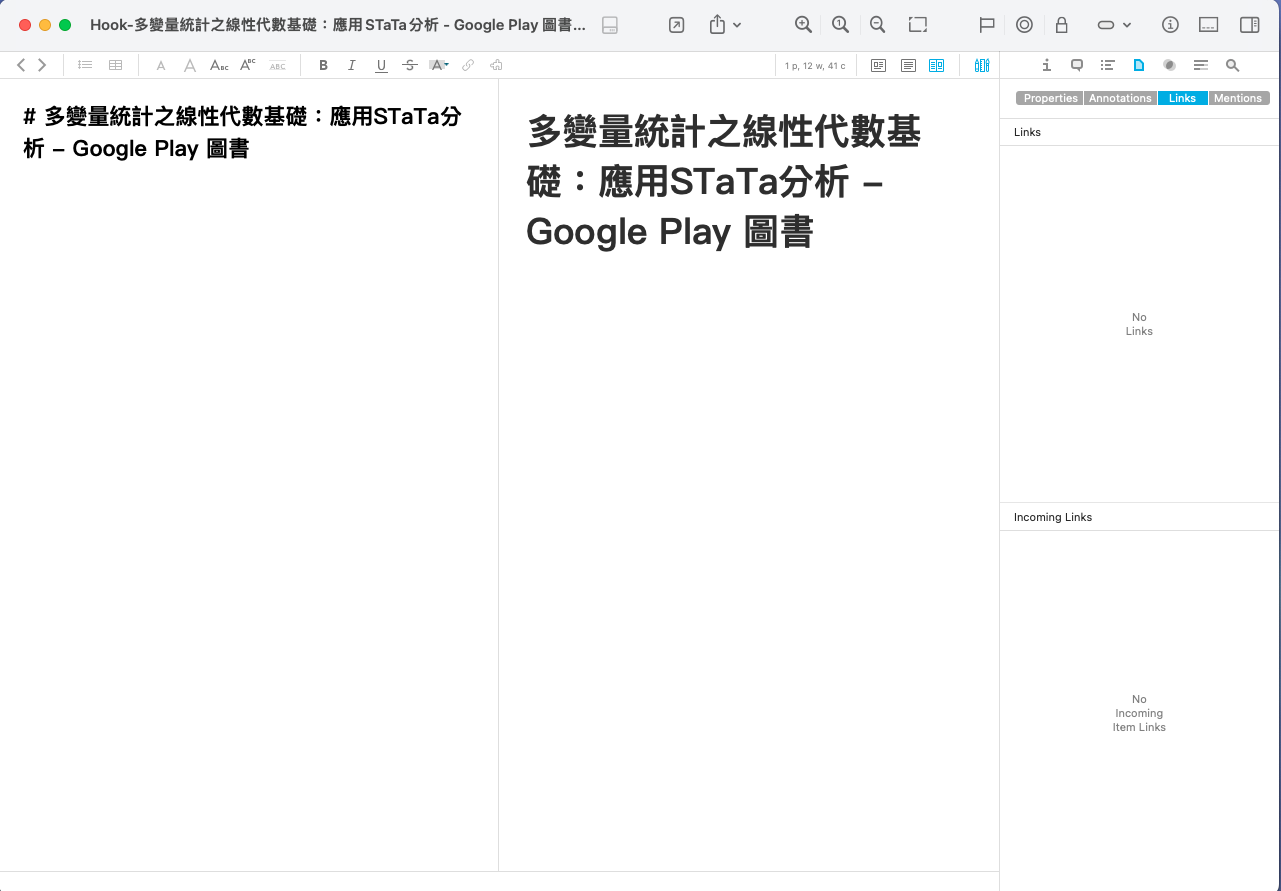The width and height of the screenshot is (1281, 891).
Task: Show the Info inspector pane
Action: tap(1046, 65)
